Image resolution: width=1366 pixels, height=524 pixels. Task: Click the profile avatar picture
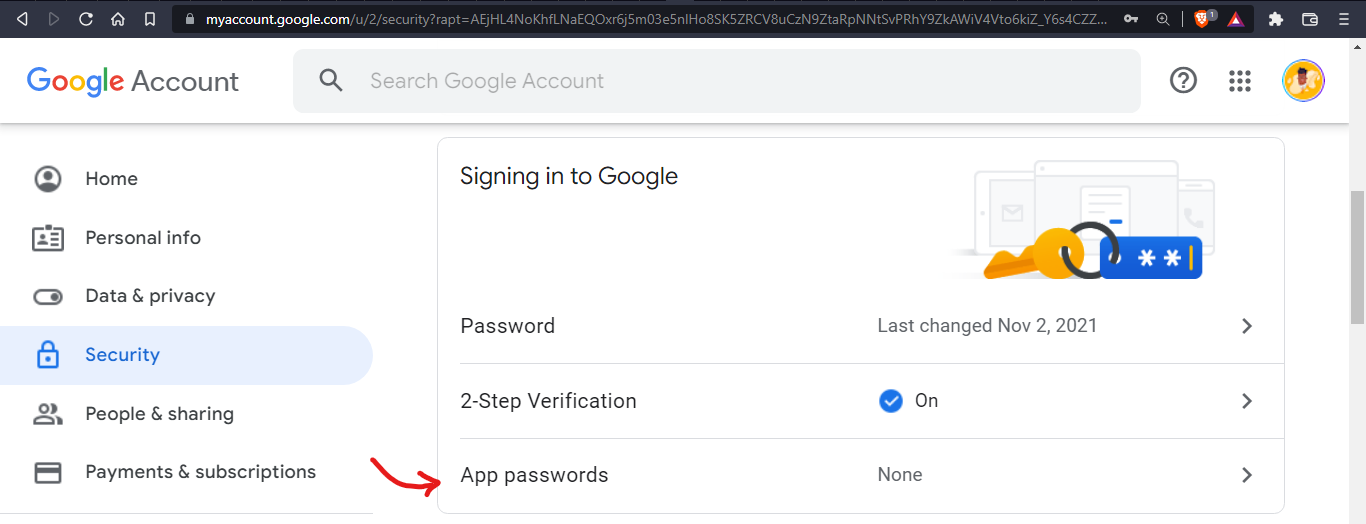click(x=1304, y=81)
